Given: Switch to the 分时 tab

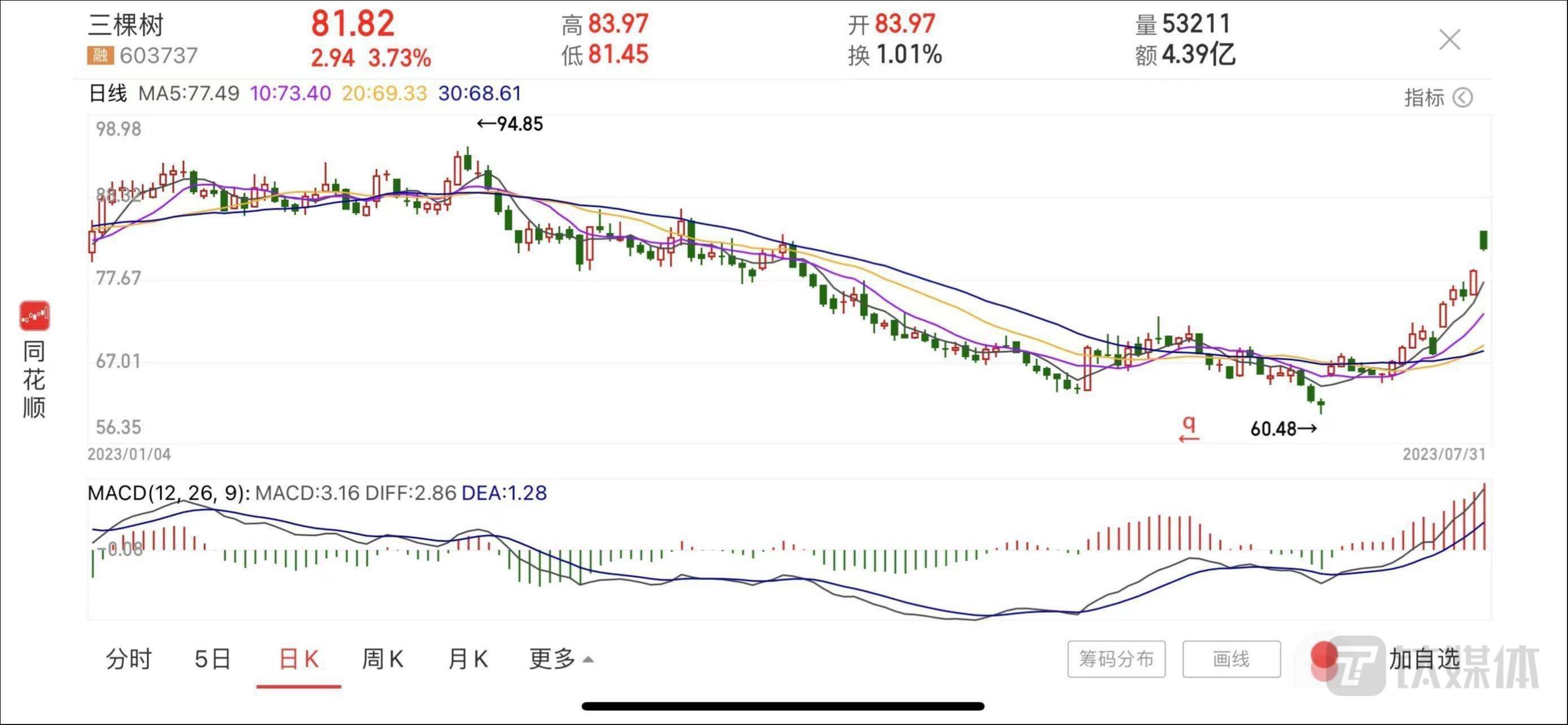Looking at the screenshot, I should [x=129, y=659].
